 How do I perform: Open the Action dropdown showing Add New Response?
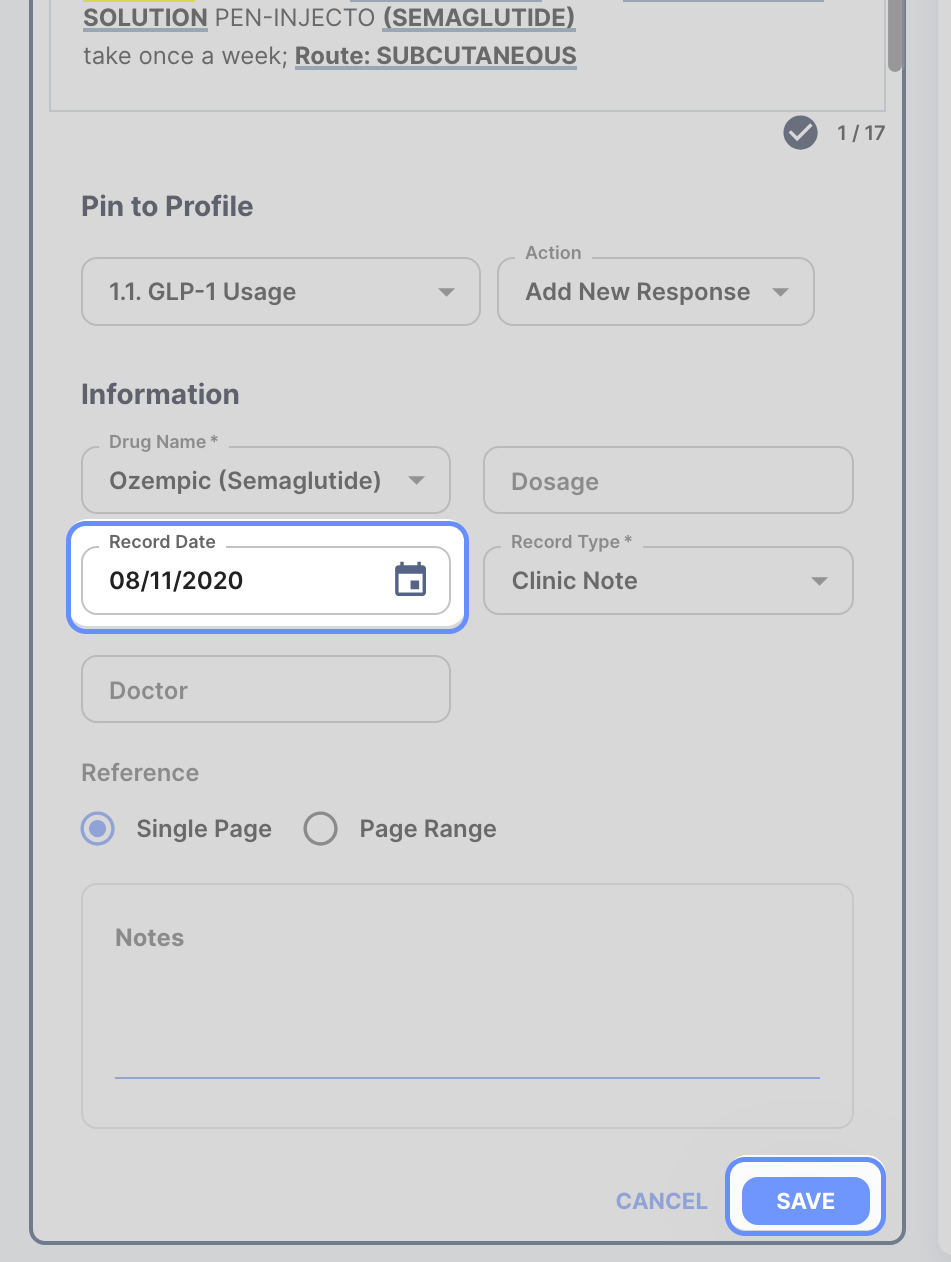[655, 291]
